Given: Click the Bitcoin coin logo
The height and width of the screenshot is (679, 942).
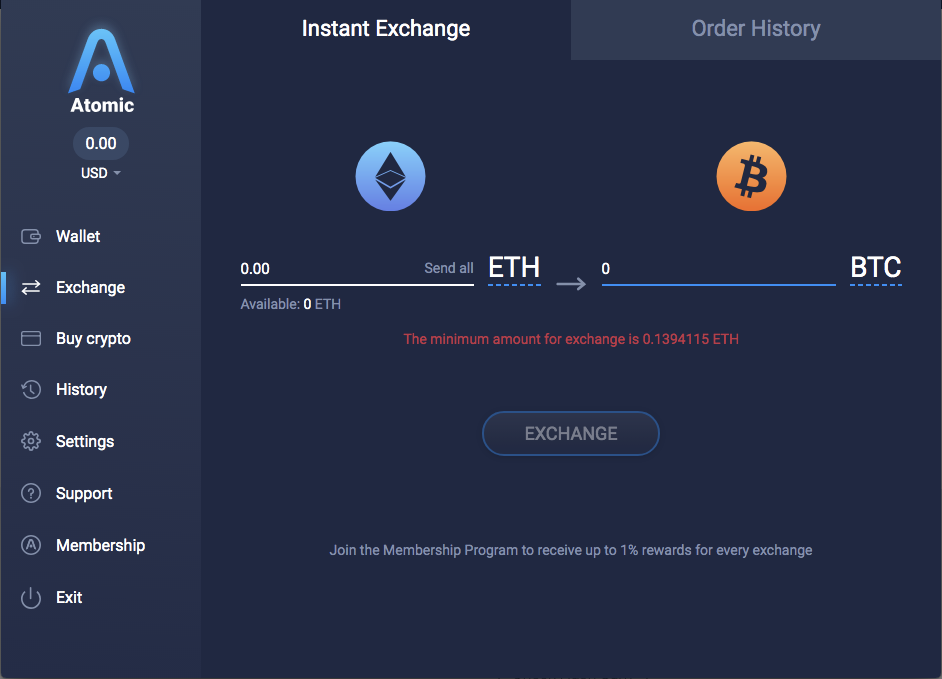Looking at the screenshot, I should (751, 176).
